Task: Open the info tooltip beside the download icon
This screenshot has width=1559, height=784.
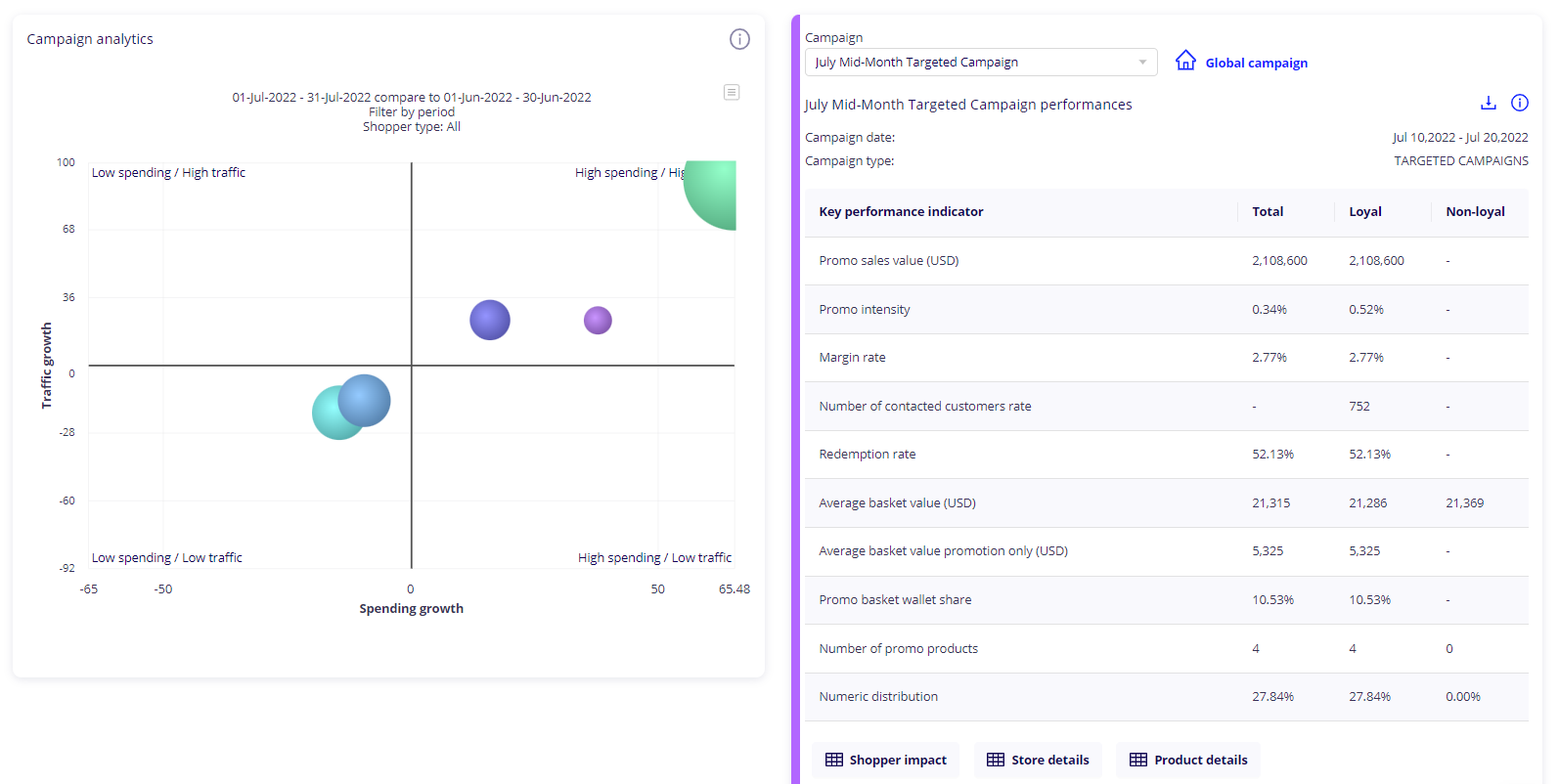Action: (1520, 103)
